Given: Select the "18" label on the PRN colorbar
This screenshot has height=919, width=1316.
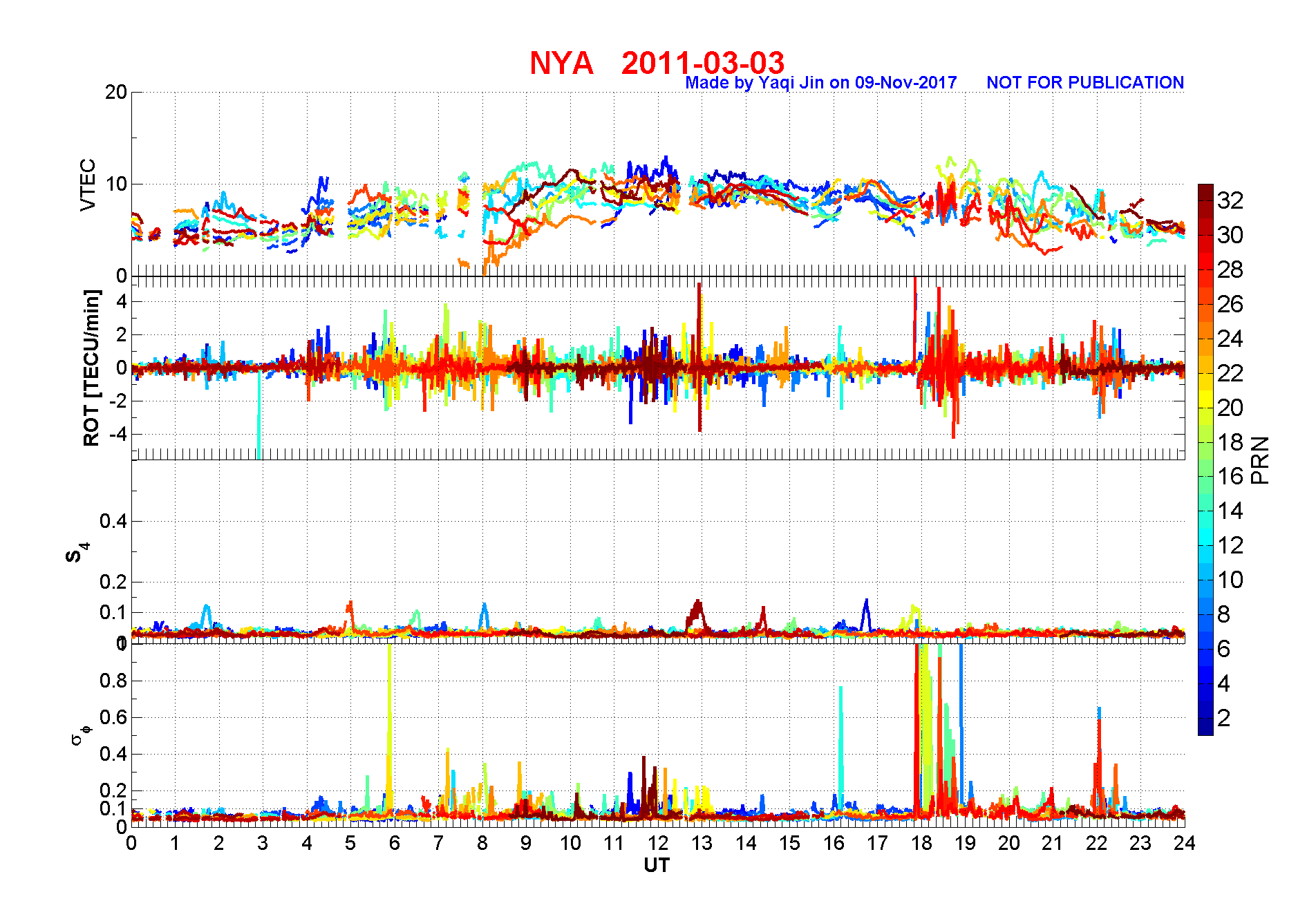Looking at the screenshot, I should pyautogui.click(x=1230, y=442).
